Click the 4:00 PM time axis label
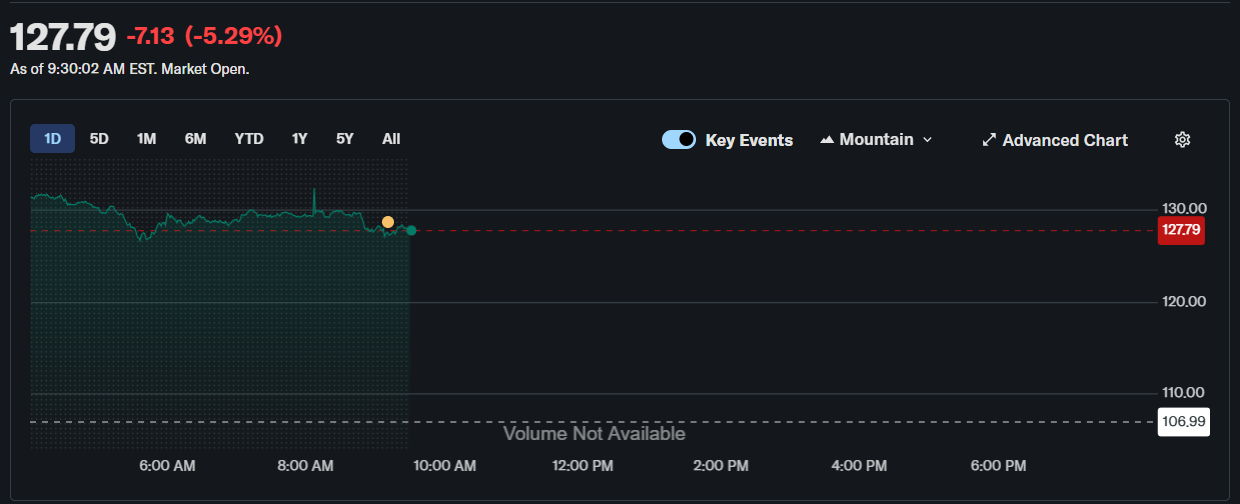1240x504 pixels. (x=859, y=466)
